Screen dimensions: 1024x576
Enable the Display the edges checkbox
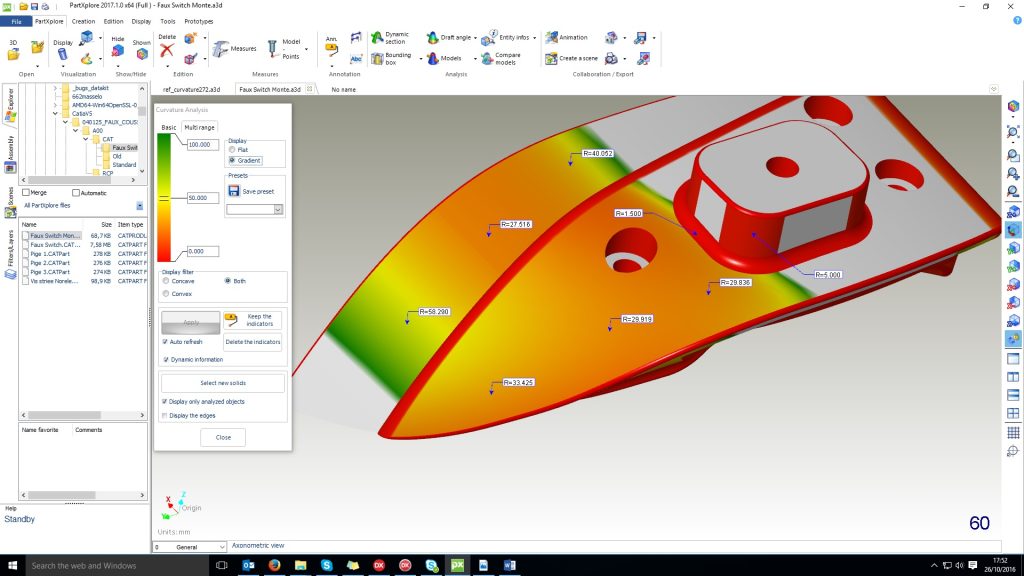[165, 415]
